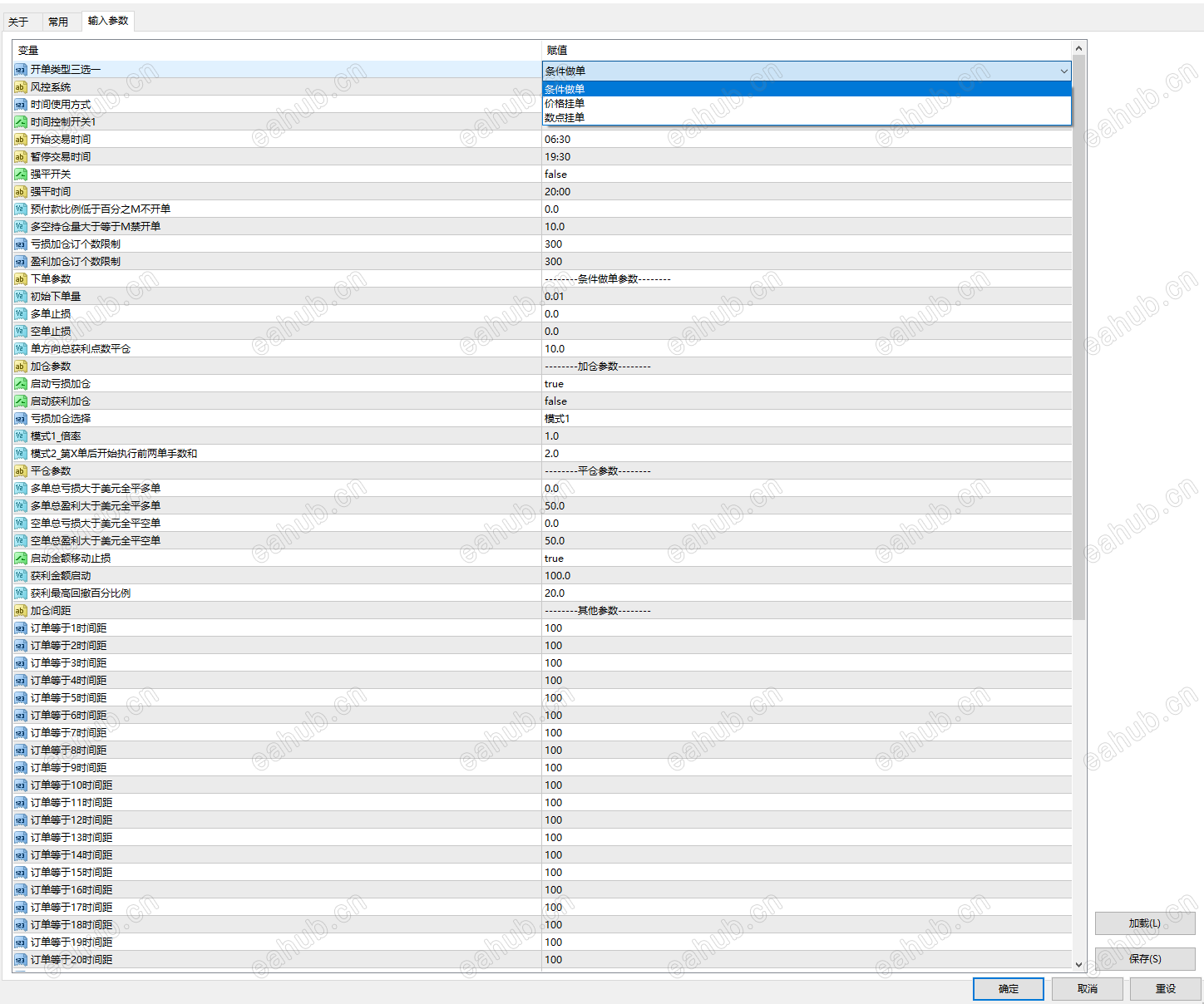Choose 数点挂单 in the dropdown list
The image size is (1204, 1004).
tap(807, 118)
